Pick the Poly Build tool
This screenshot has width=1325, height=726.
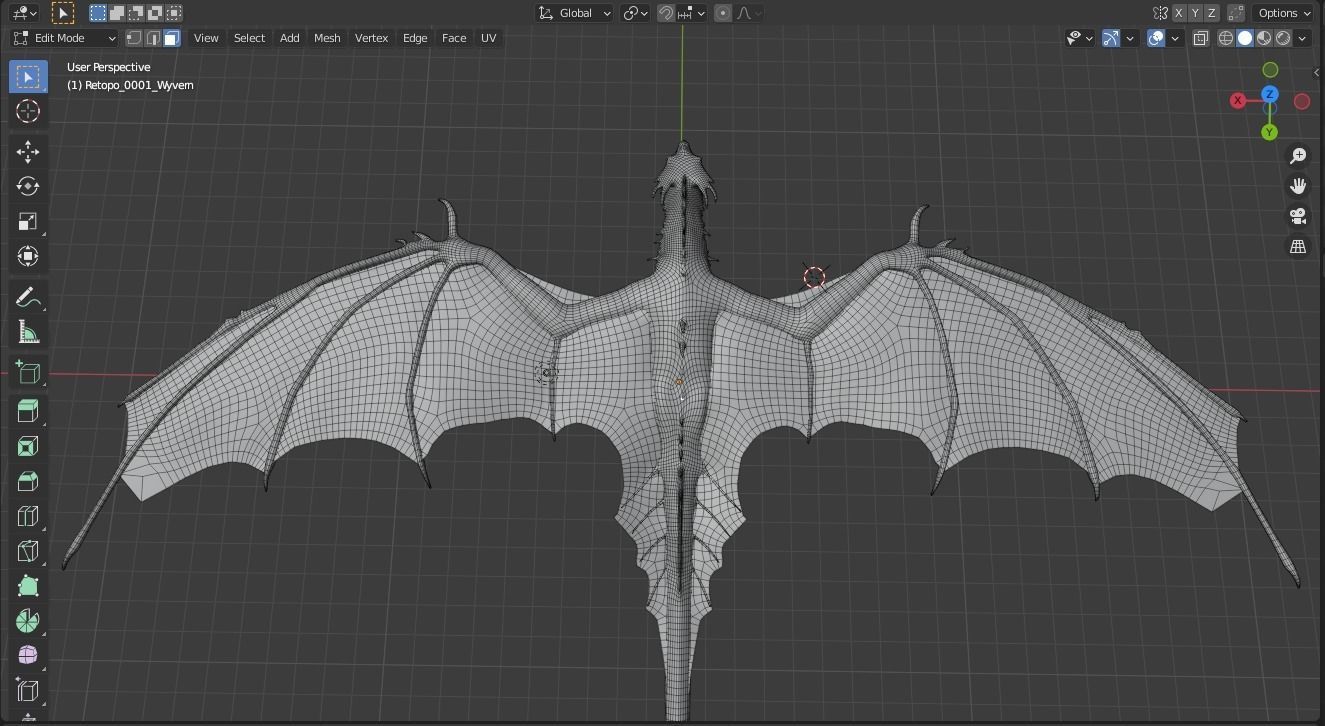[28, 586]
